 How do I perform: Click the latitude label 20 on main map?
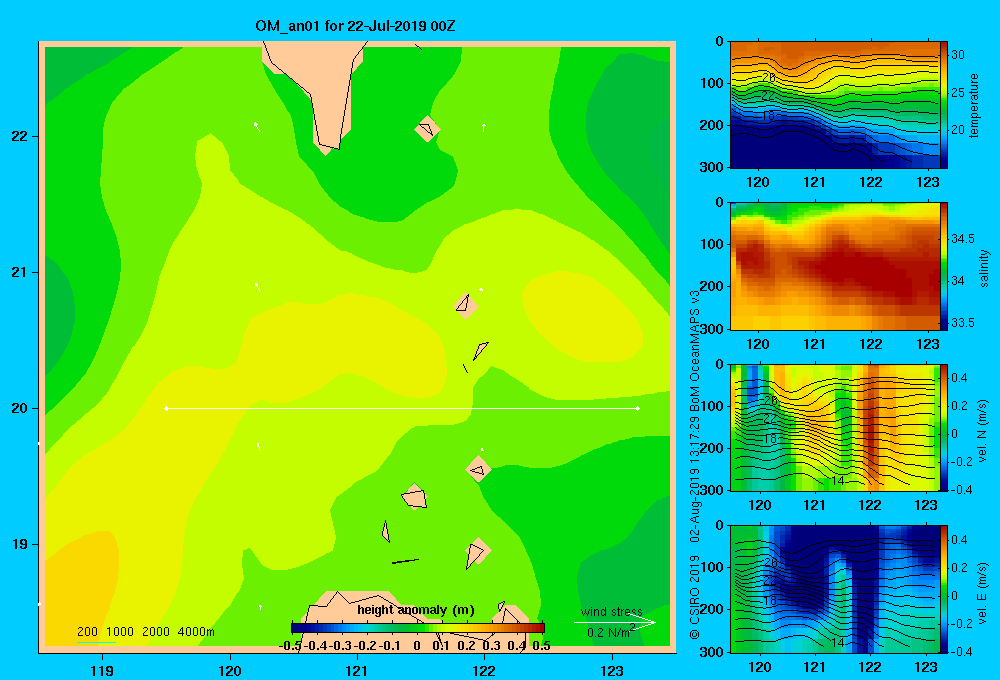tap(20, 408)
